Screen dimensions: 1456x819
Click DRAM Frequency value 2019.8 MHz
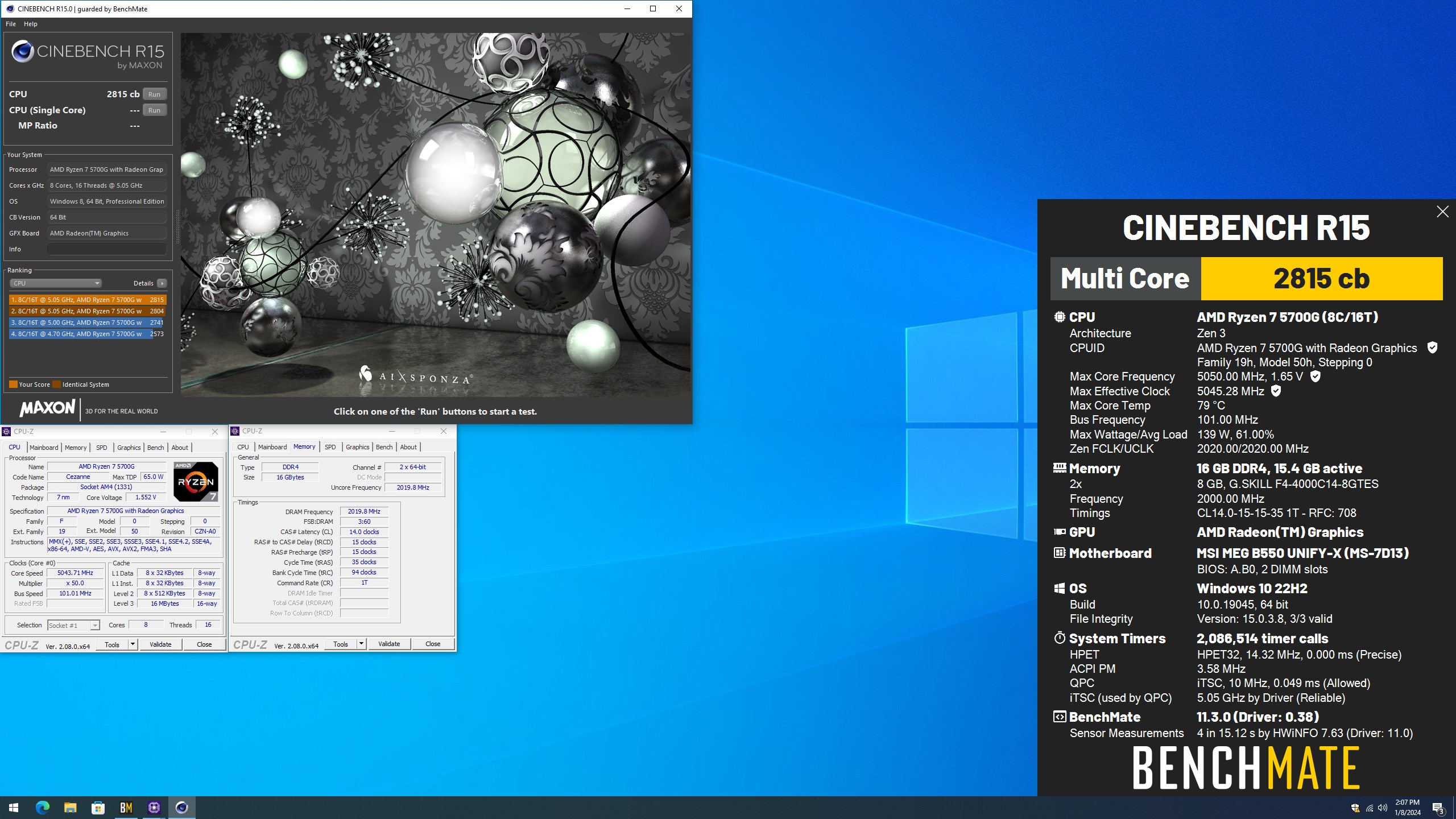[364, 511]
